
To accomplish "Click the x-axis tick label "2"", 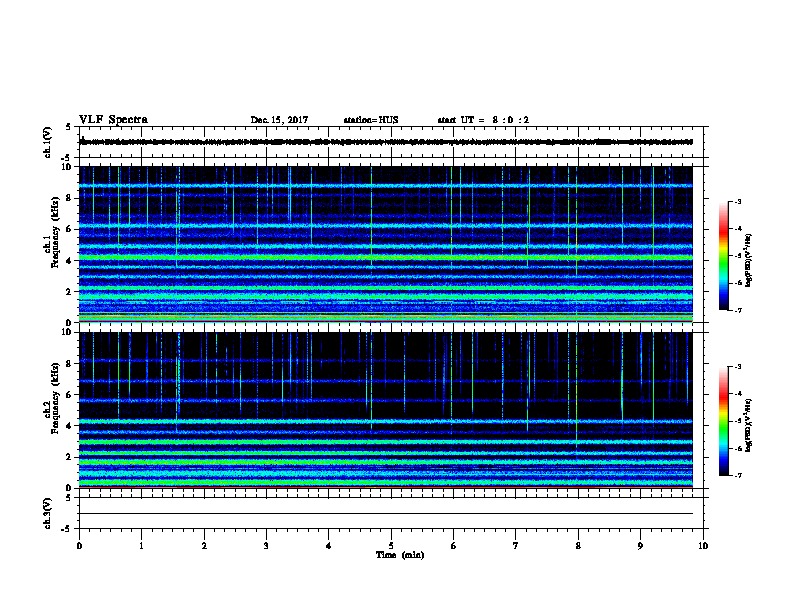I will (x=204, y=546).
